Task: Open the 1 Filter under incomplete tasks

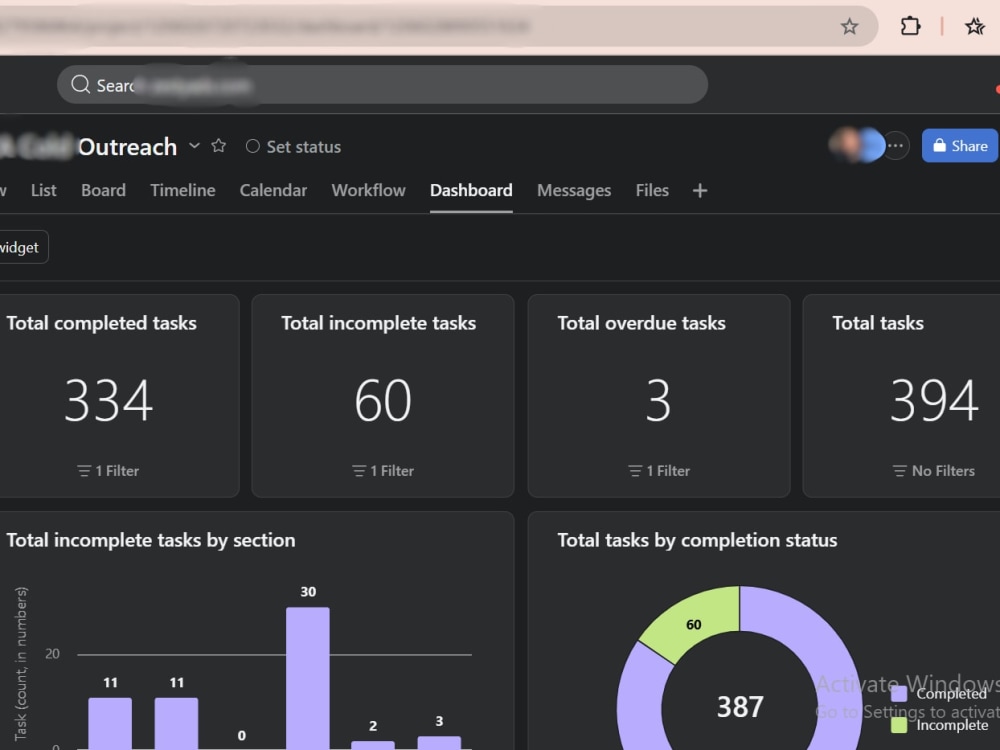Action: click(383, 471)
